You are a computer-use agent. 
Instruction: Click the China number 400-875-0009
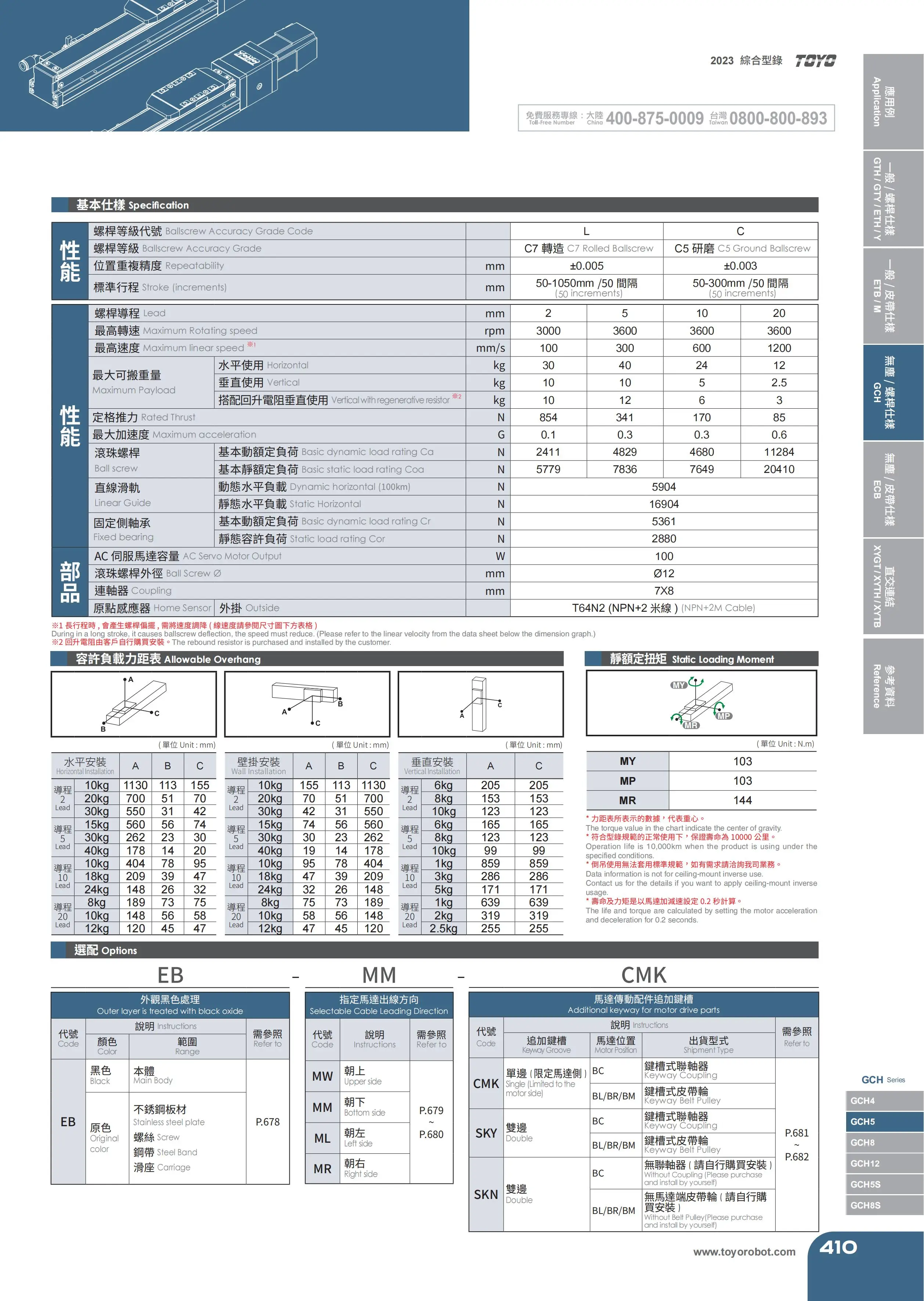[x=655, y=118]
